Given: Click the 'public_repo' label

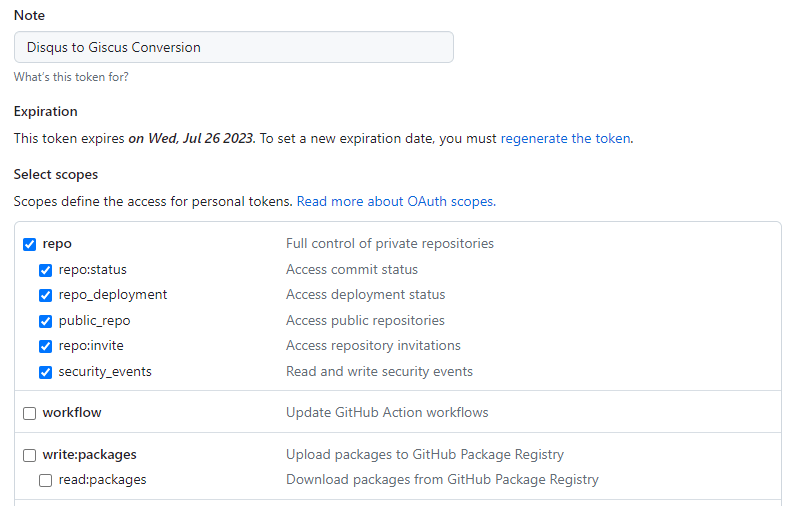Looking at the screenshot, I should pos(94,321).
